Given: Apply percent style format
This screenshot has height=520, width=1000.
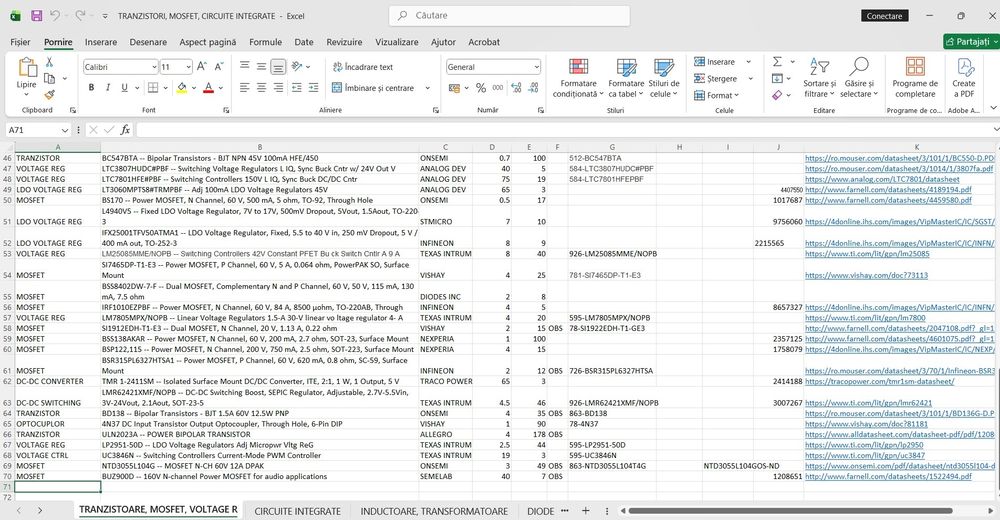Looking at the screenshot, I should 481,87.
